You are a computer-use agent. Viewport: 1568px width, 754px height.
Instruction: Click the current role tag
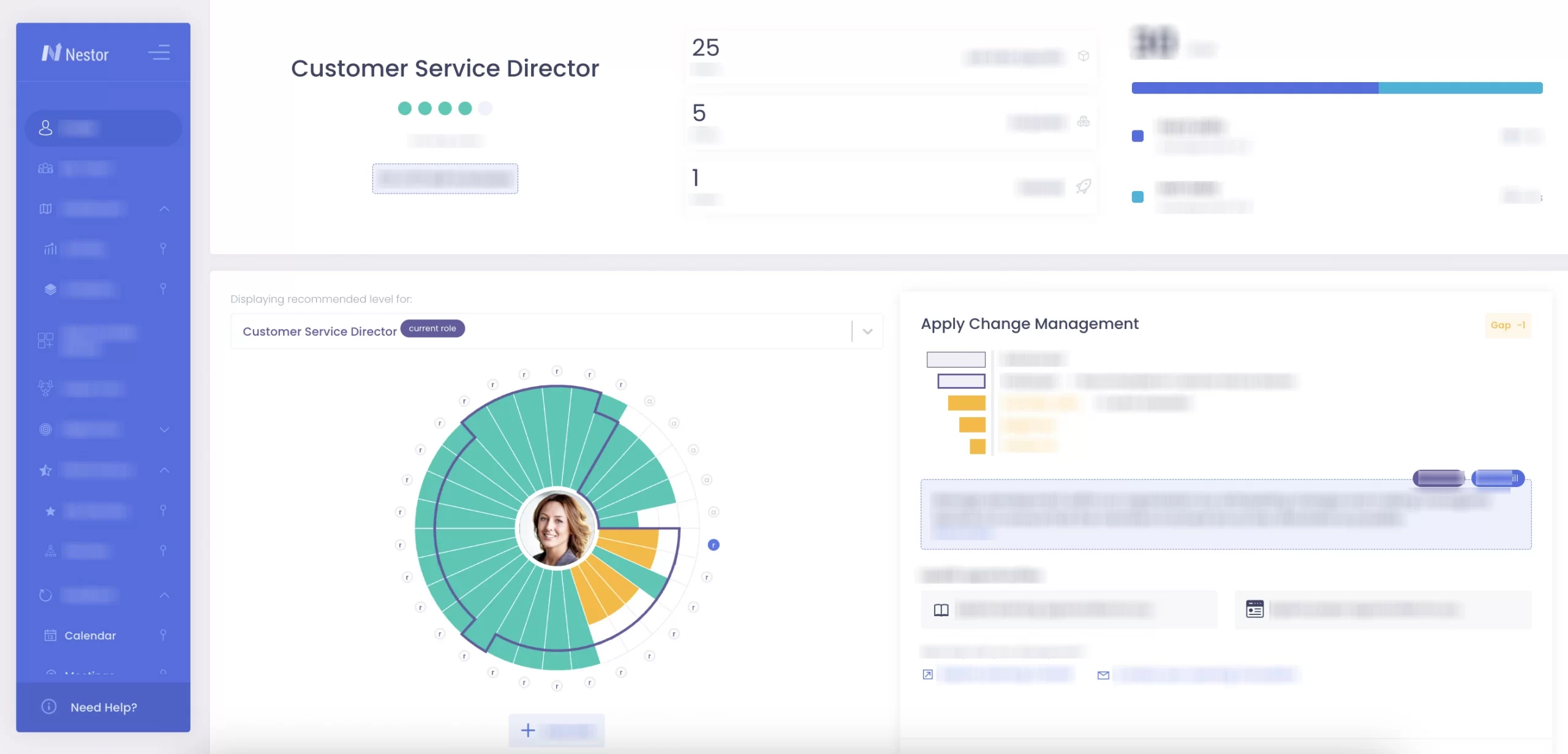click(x=432, y=328)
